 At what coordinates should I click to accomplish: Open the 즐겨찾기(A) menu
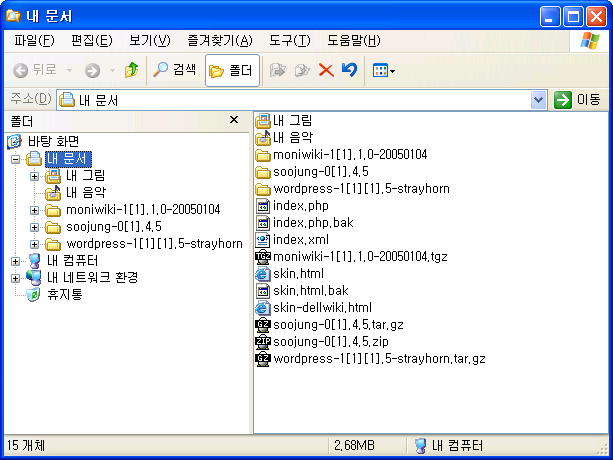pos(220,40)
